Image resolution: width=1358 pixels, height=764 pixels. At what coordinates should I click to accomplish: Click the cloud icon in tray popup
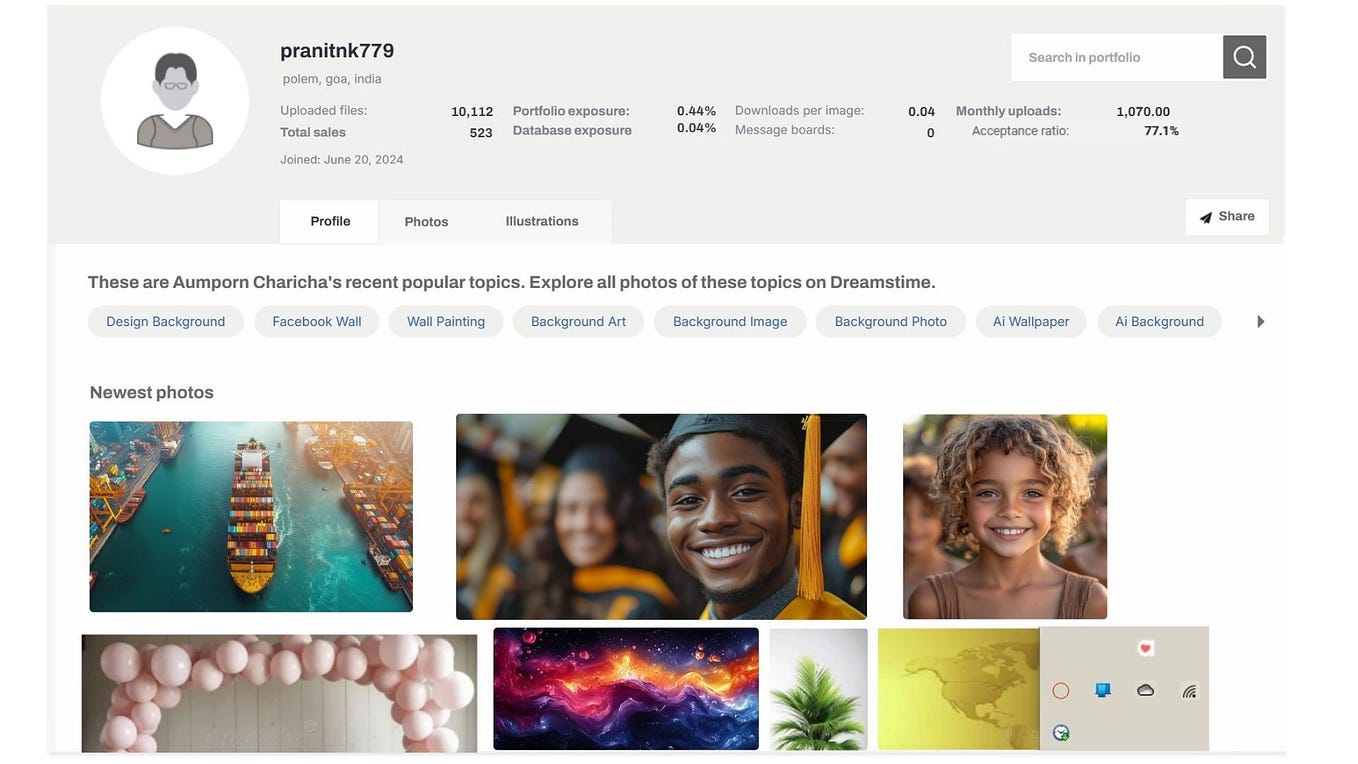(x=1146, y=690)
